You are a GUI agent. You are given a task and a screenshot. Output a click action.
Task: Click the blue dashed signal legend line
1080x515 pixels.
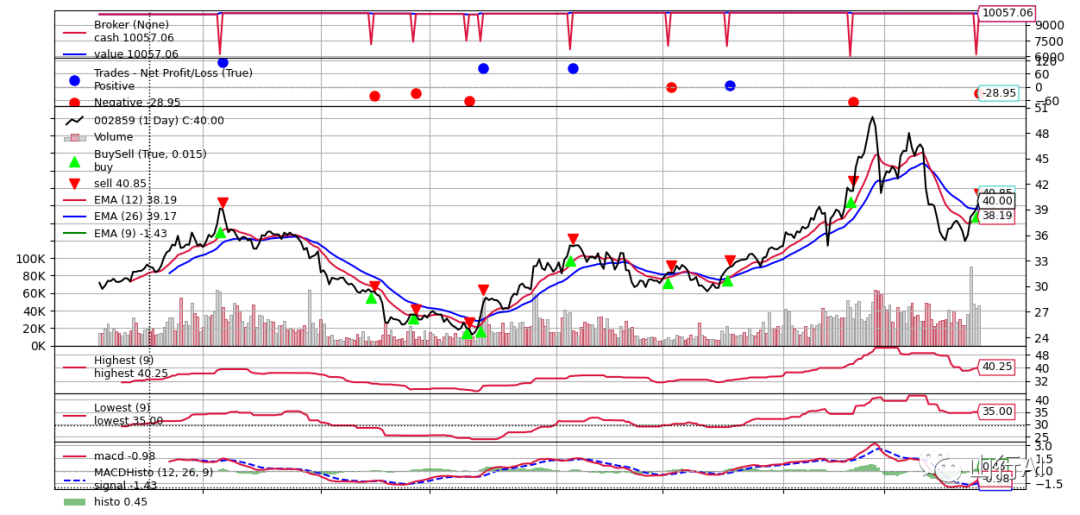[x=74, y=479]
